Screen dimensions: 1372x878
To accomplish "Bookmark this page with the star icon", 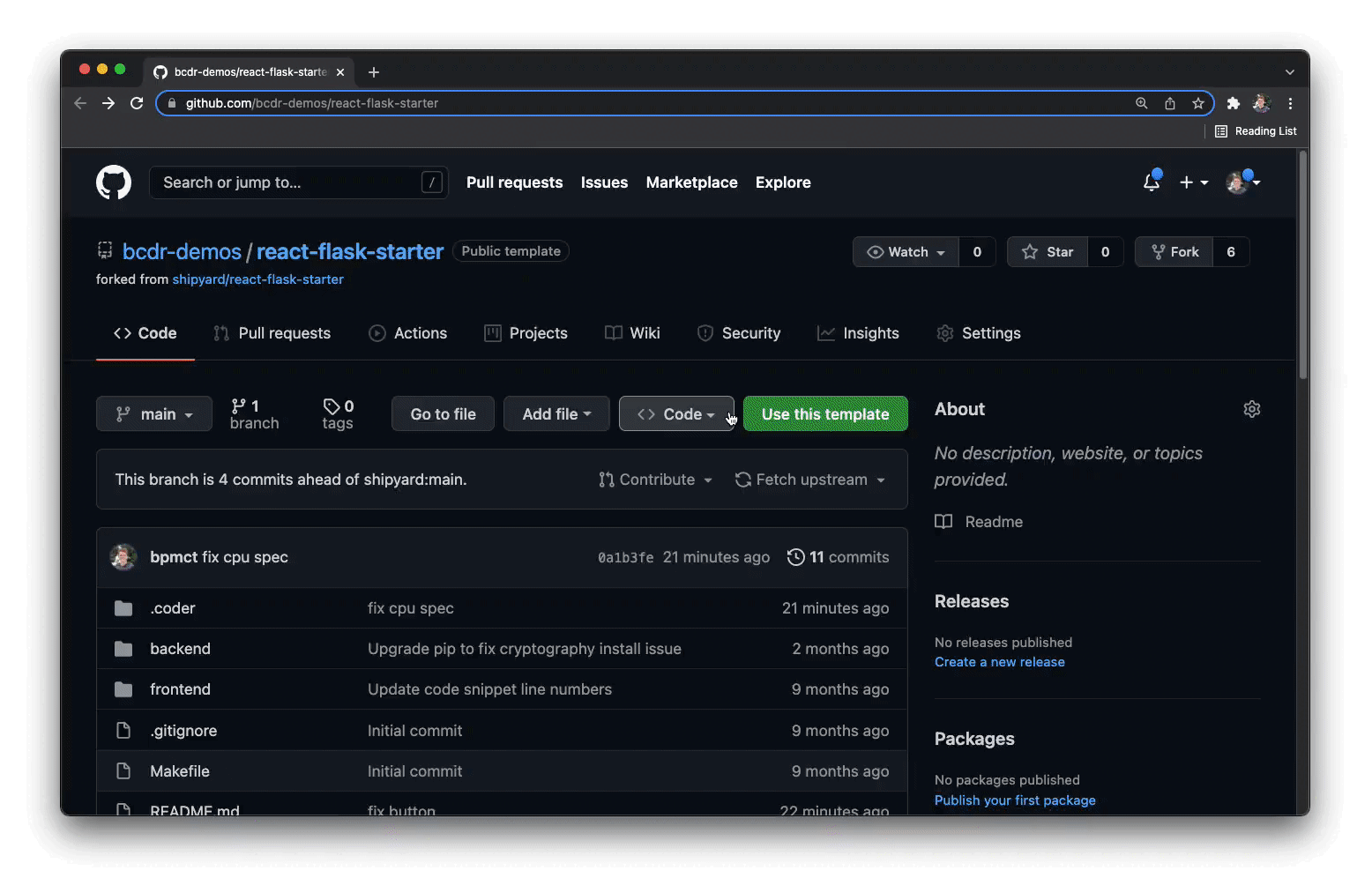I will point(1198,103).
